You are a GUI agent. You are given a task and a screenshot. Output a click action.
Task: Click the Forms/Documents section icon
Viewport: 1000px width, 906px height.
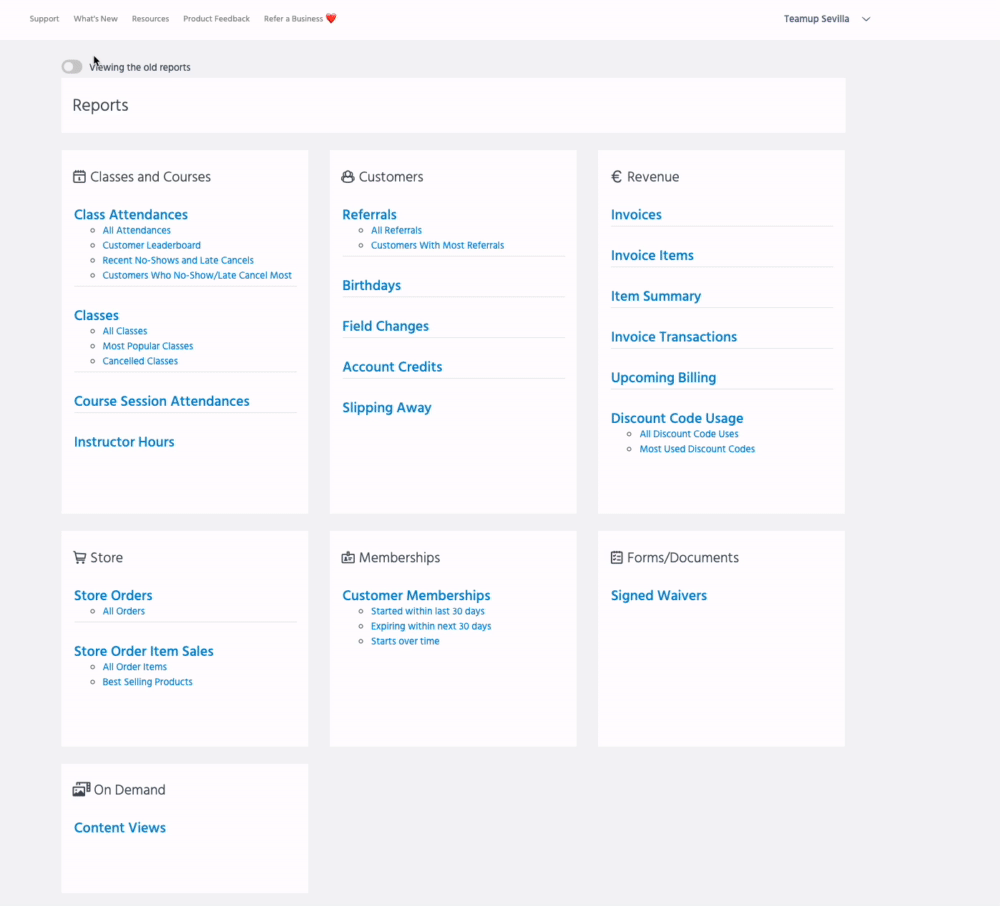[617, 558]
